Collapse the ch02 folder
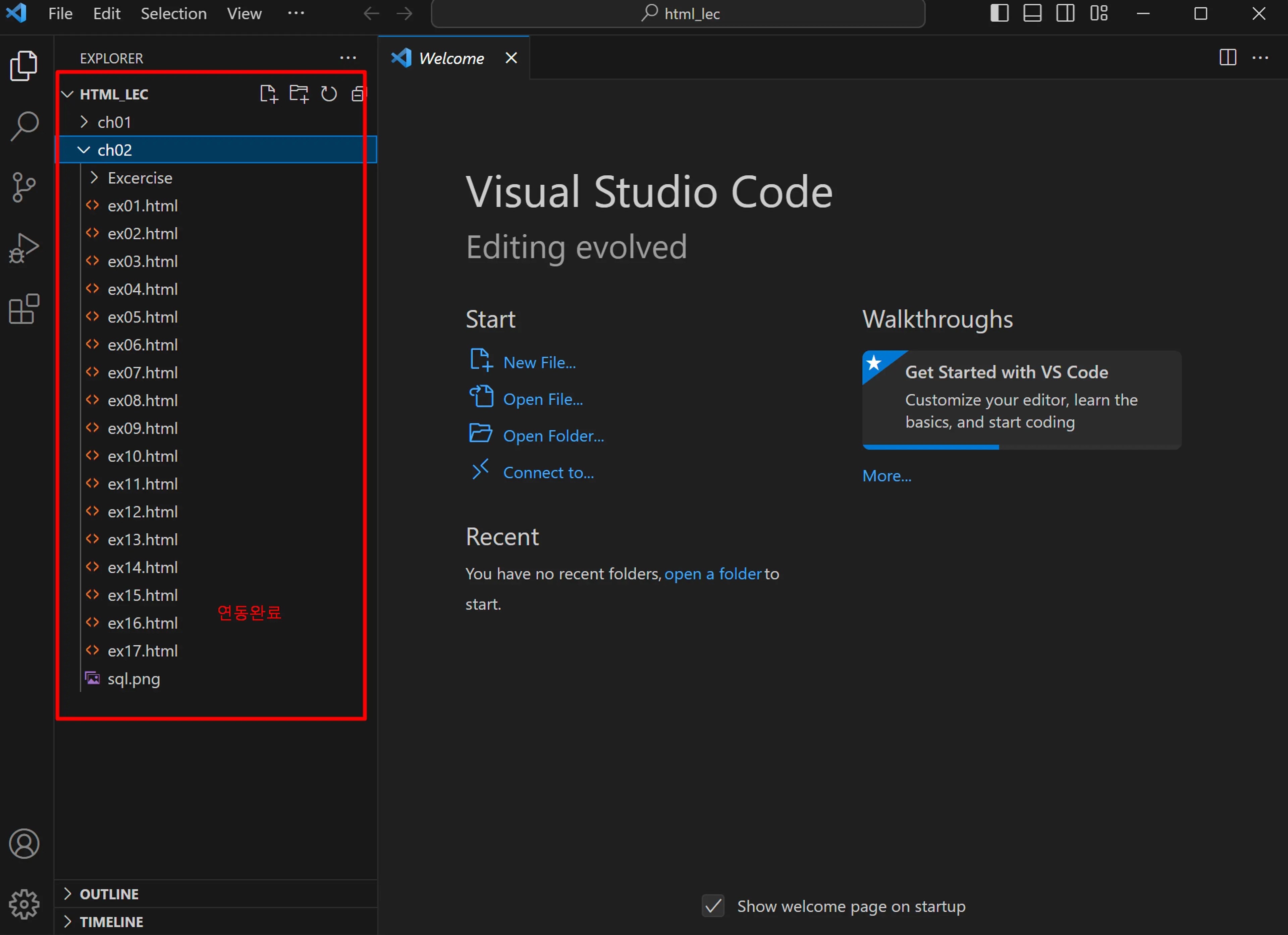 point(216,150)
